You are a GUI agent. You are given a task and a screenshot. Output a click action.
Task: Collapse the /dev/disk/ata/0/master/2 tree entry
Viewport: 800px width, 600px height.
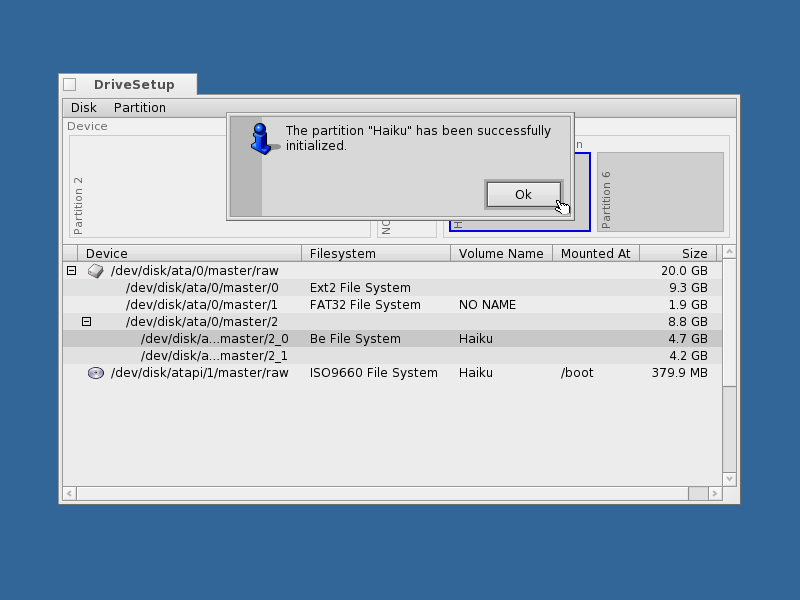[x=87, y=321]
